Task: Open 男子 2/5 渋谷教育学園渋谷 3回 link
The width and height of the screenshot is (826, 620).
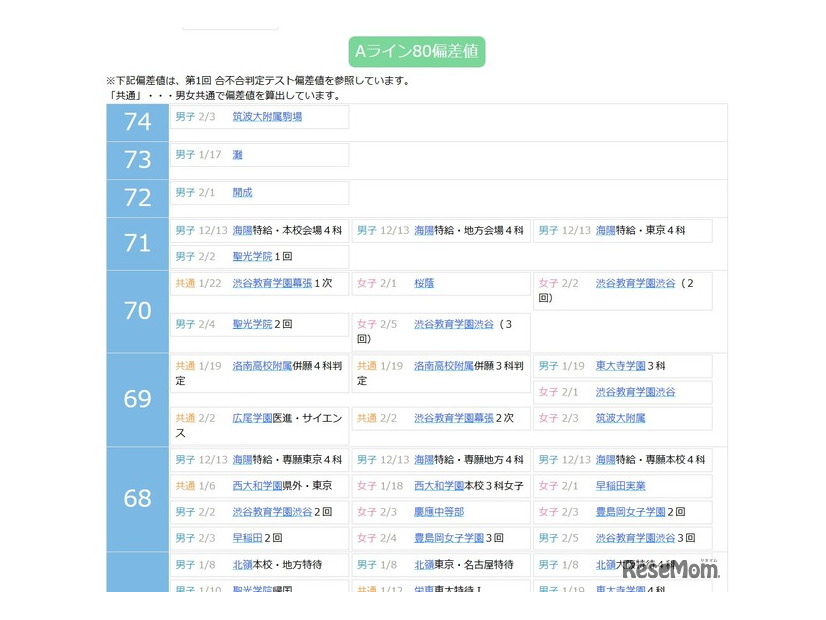Action: coord(635,538)
